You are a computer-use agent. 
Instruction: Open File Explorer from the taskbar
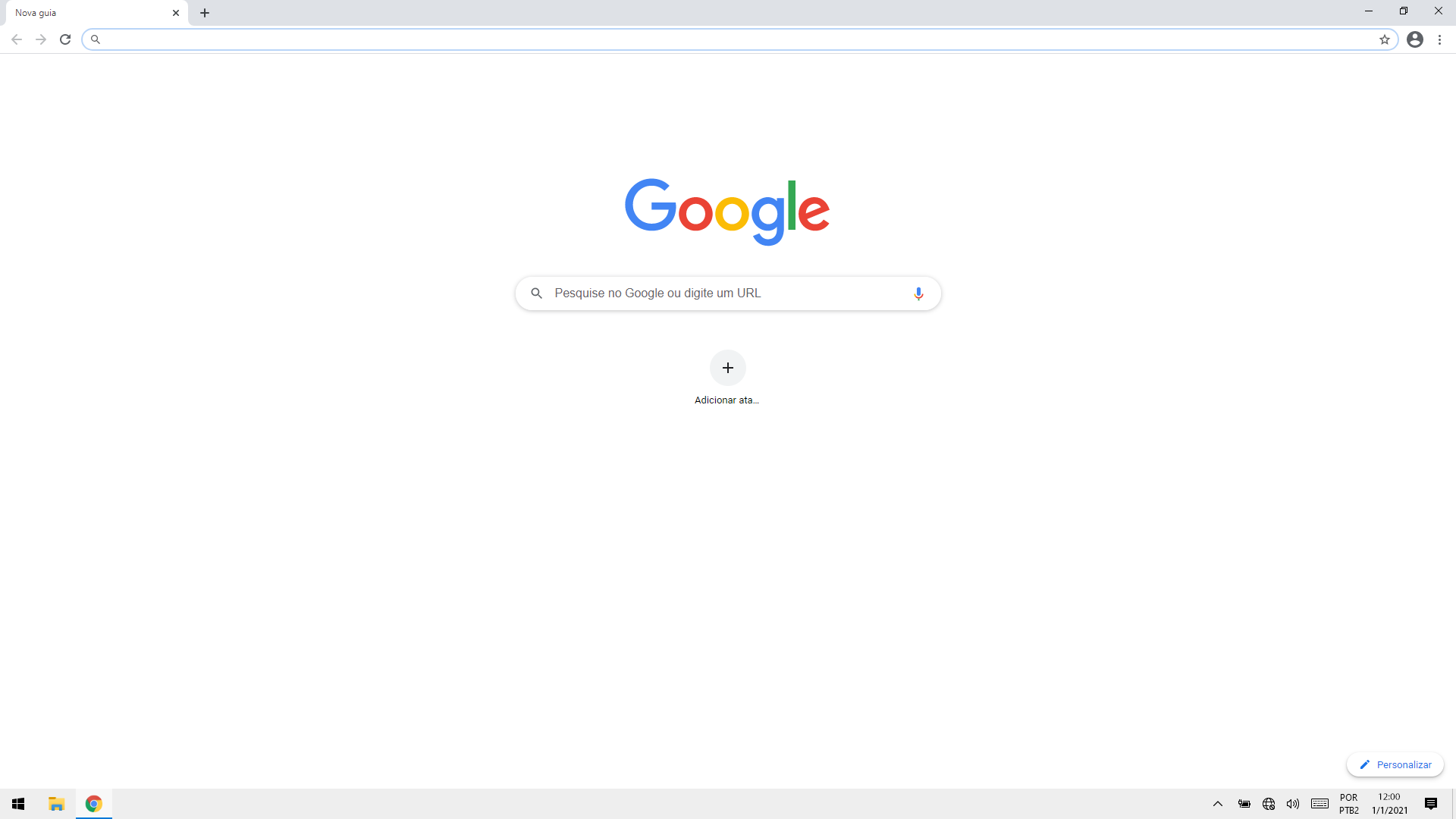click(56, 804)
